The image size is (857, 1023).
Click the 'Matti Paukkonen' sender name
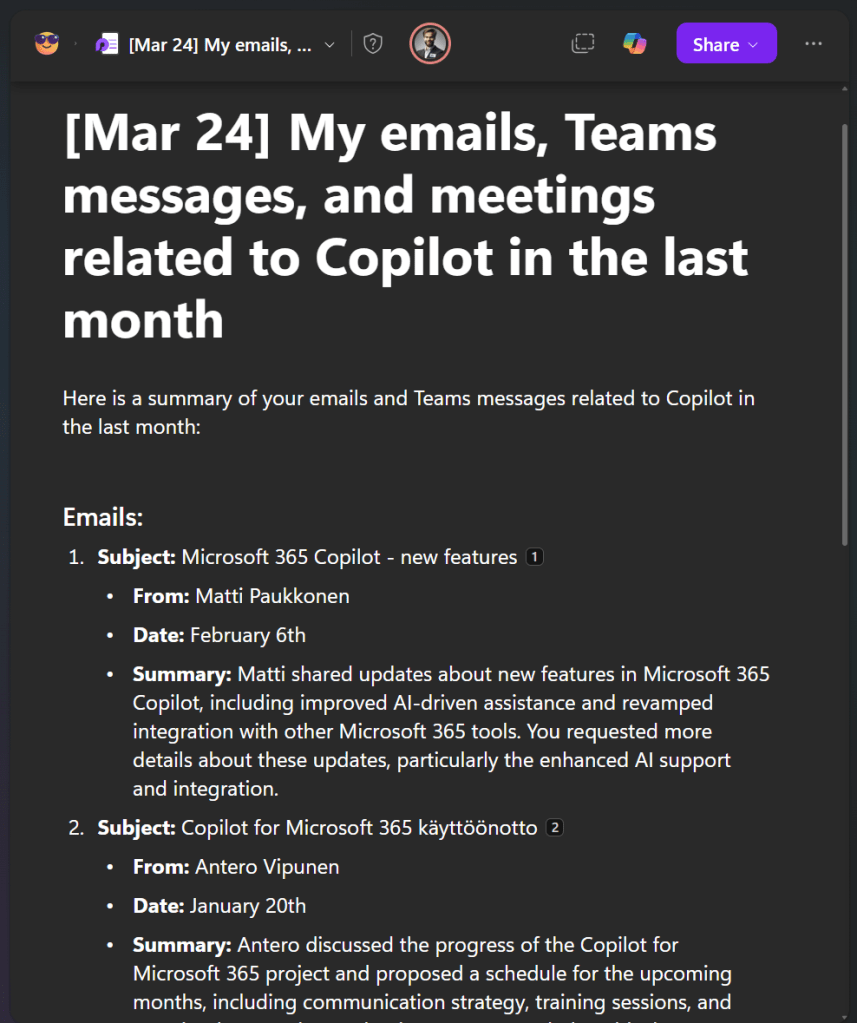272,597
